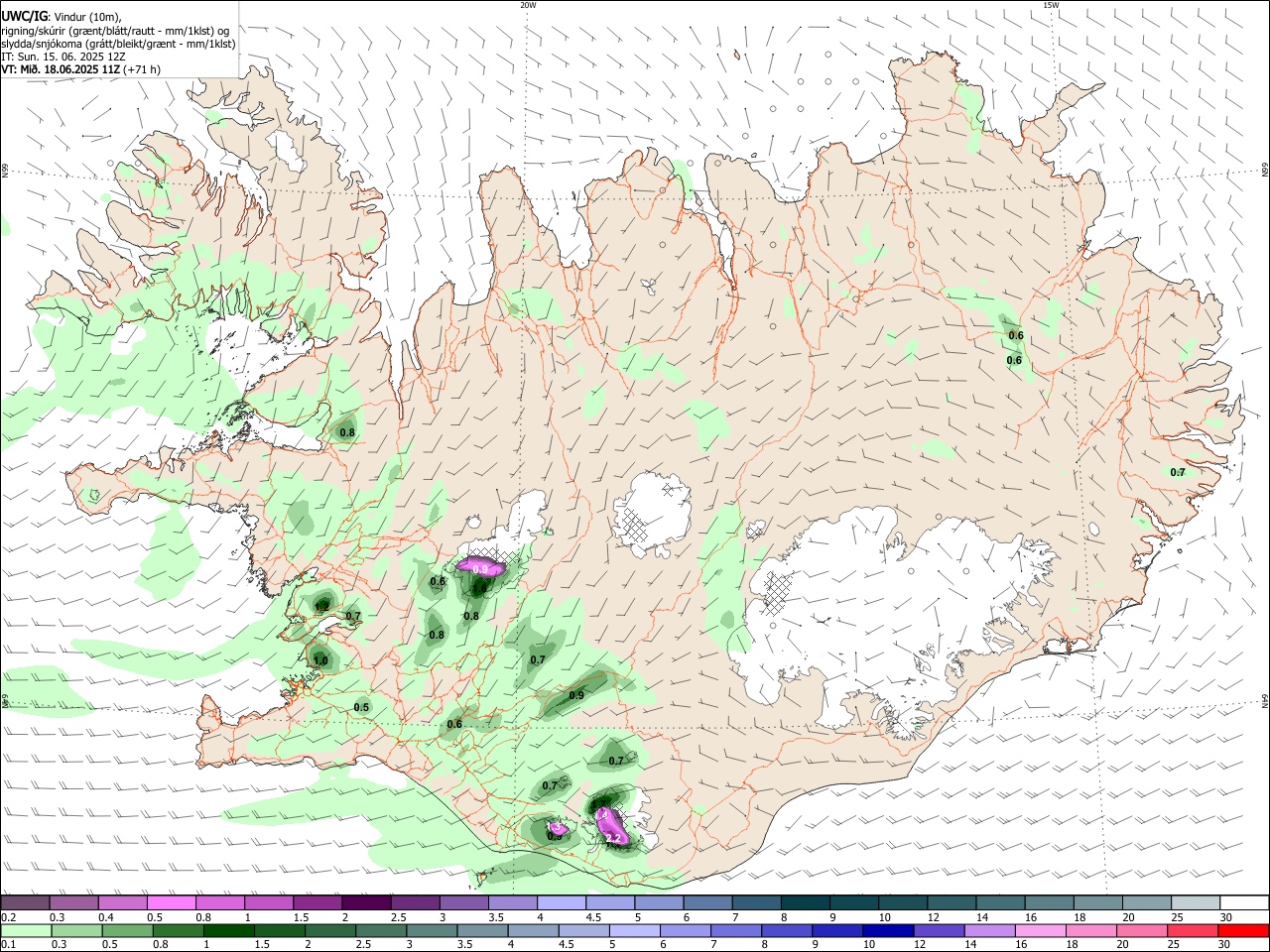Click the valid time 'VT: Mið. 18.06.2025 11Z (+71 h)'
Image resolution: width=1270 pixels, height=952 pixels.
point(80,69)
